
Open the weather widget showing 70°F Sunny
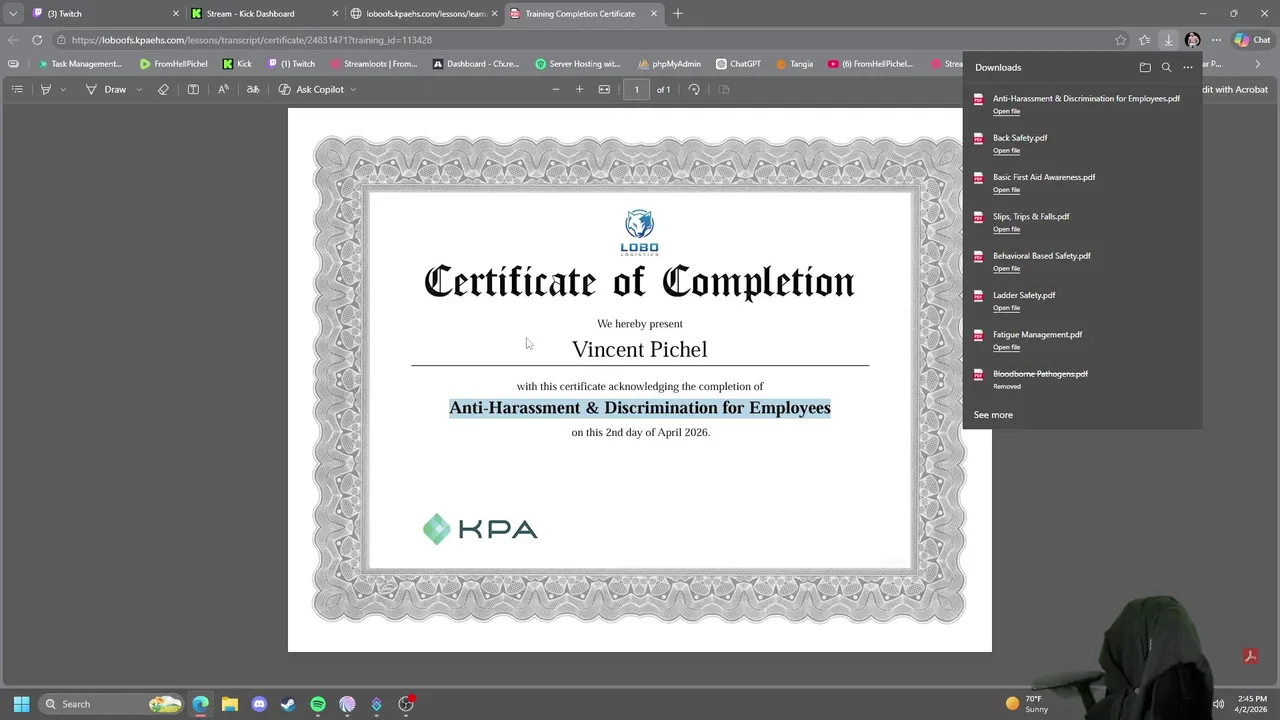(1028, 704)
